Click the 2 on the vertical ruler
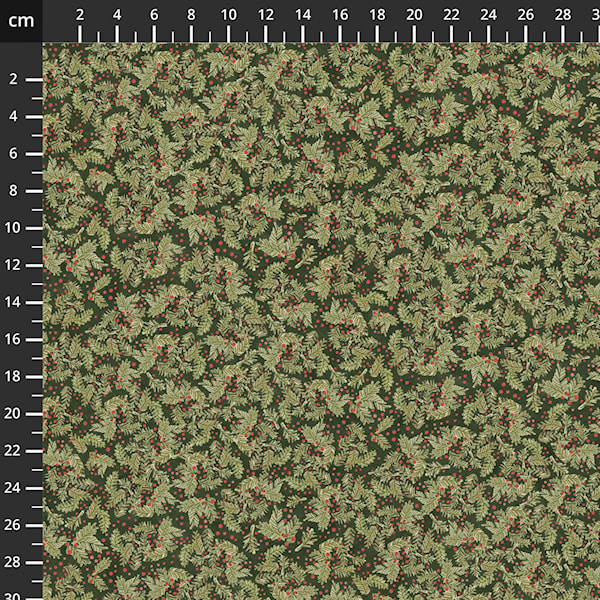This screenshot has width=600, height=600. click(13, 79)
